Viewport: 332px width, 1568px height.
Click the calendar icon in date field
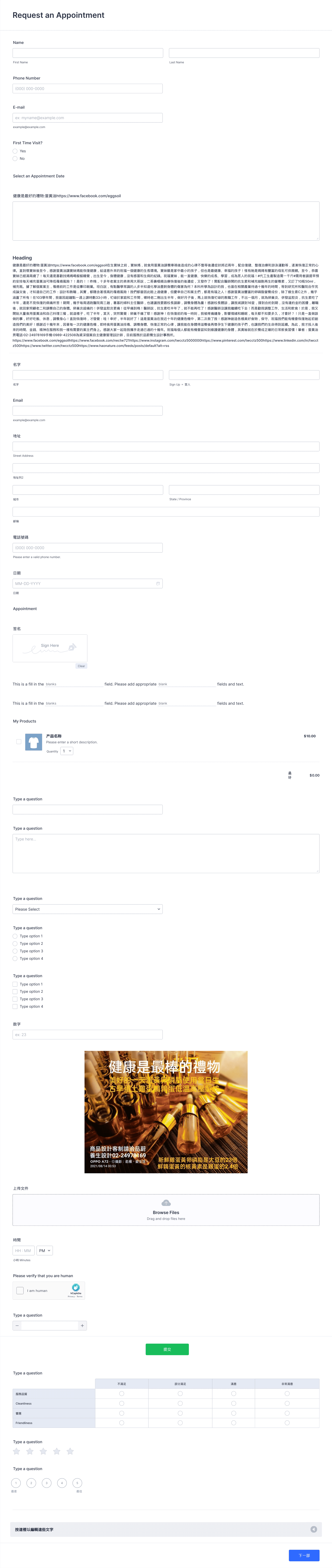pos(158,583)
